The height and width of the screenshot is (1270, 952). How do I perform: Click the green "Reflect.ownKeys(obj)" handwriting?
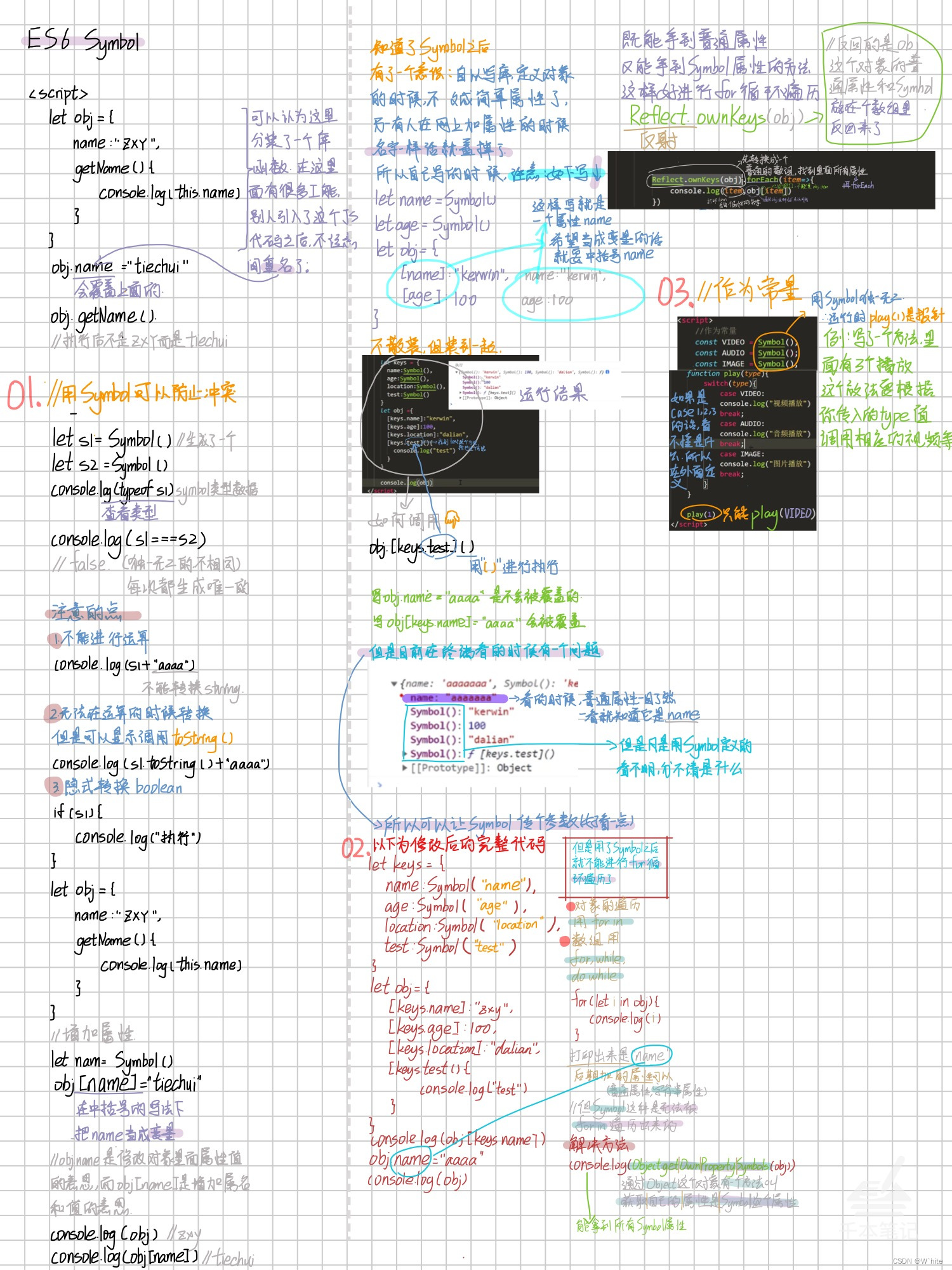point(717,117)
